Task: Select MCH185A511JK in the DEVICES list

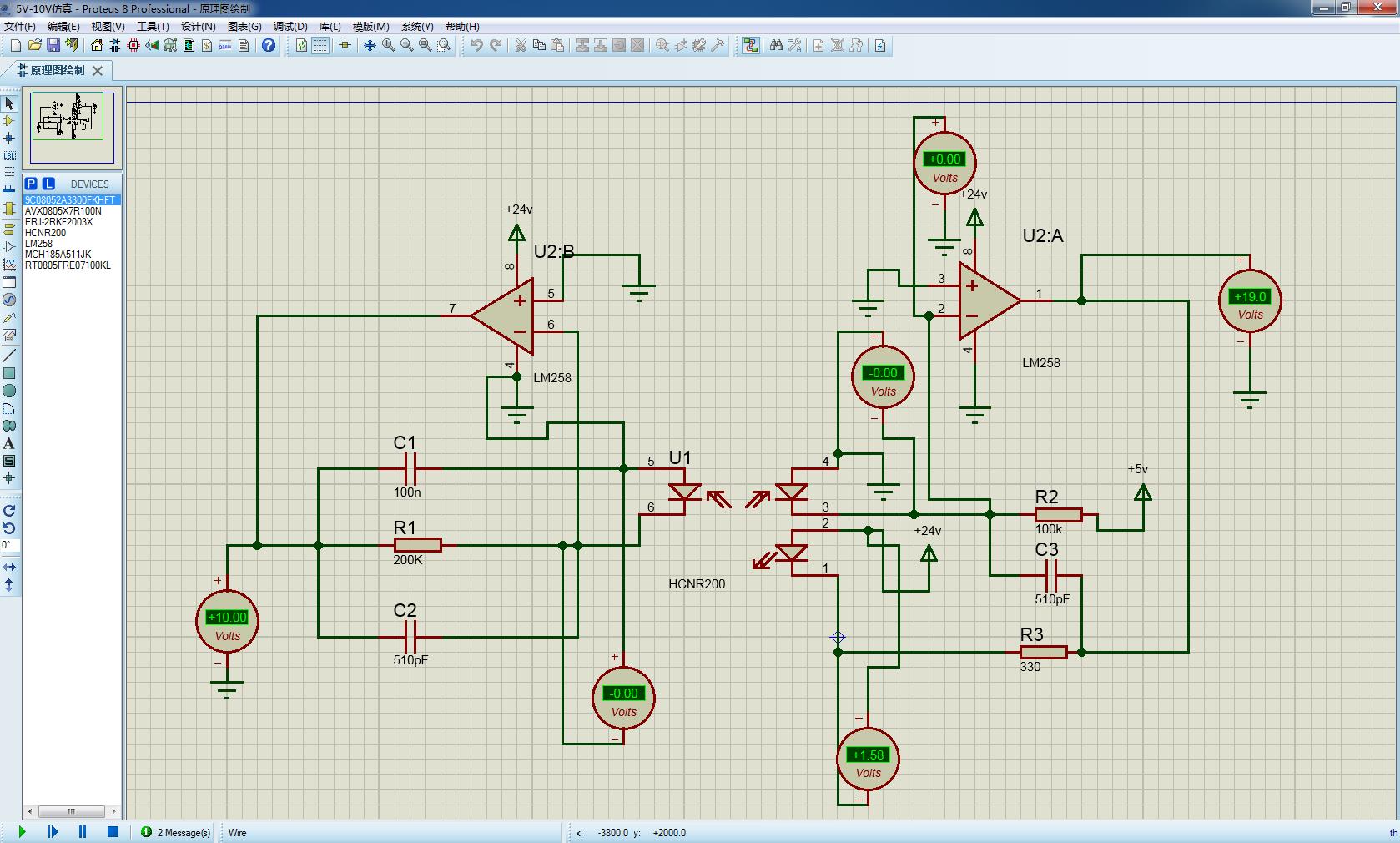Action: tap(72, 255)
